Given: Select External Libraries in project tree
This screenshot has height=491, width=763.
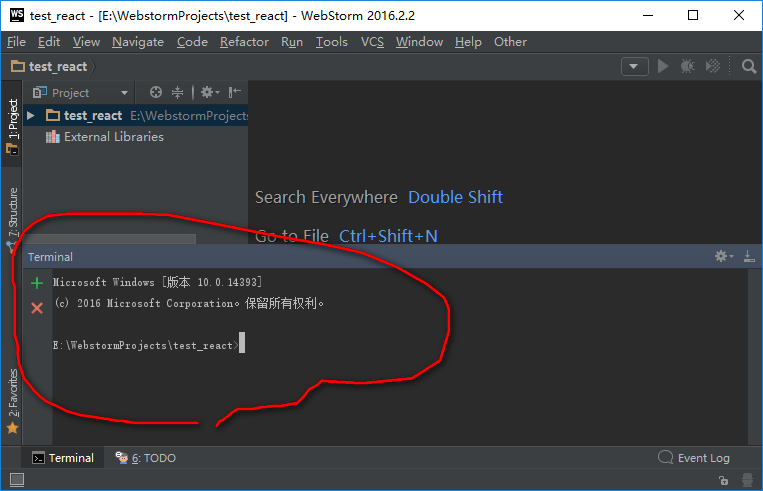Looking at the screenshot, I should pyautogui.click(x=113, y=137).
